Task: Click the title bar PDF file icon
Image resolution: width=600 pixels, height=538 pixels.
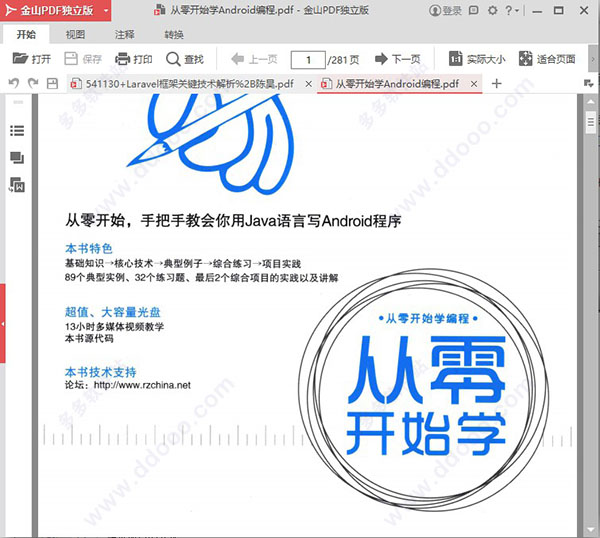Action: point(159,10)
